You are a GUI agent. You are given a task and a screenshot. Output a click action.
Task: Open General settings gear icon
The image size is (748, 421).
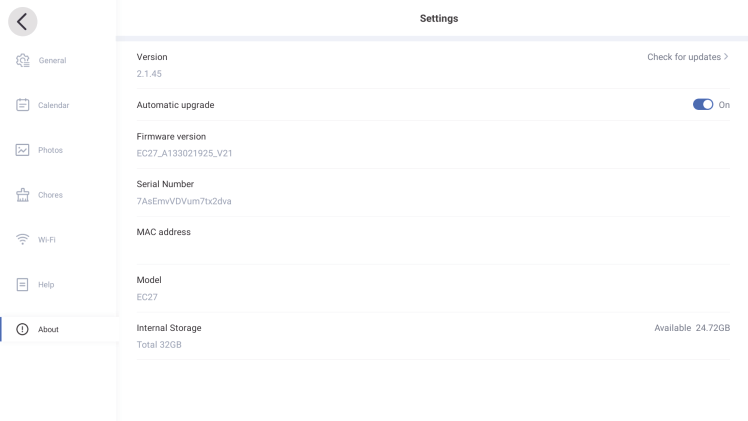23,60
